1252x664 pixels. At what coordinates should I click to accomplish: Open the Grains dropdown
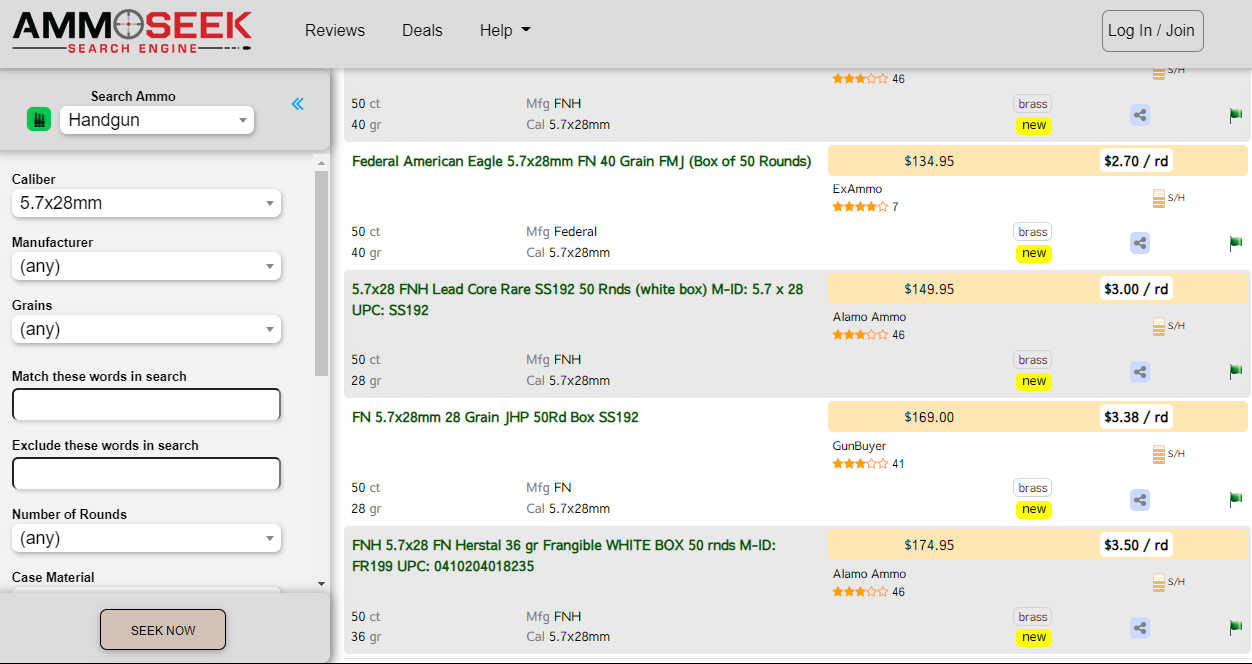(146, 329)
